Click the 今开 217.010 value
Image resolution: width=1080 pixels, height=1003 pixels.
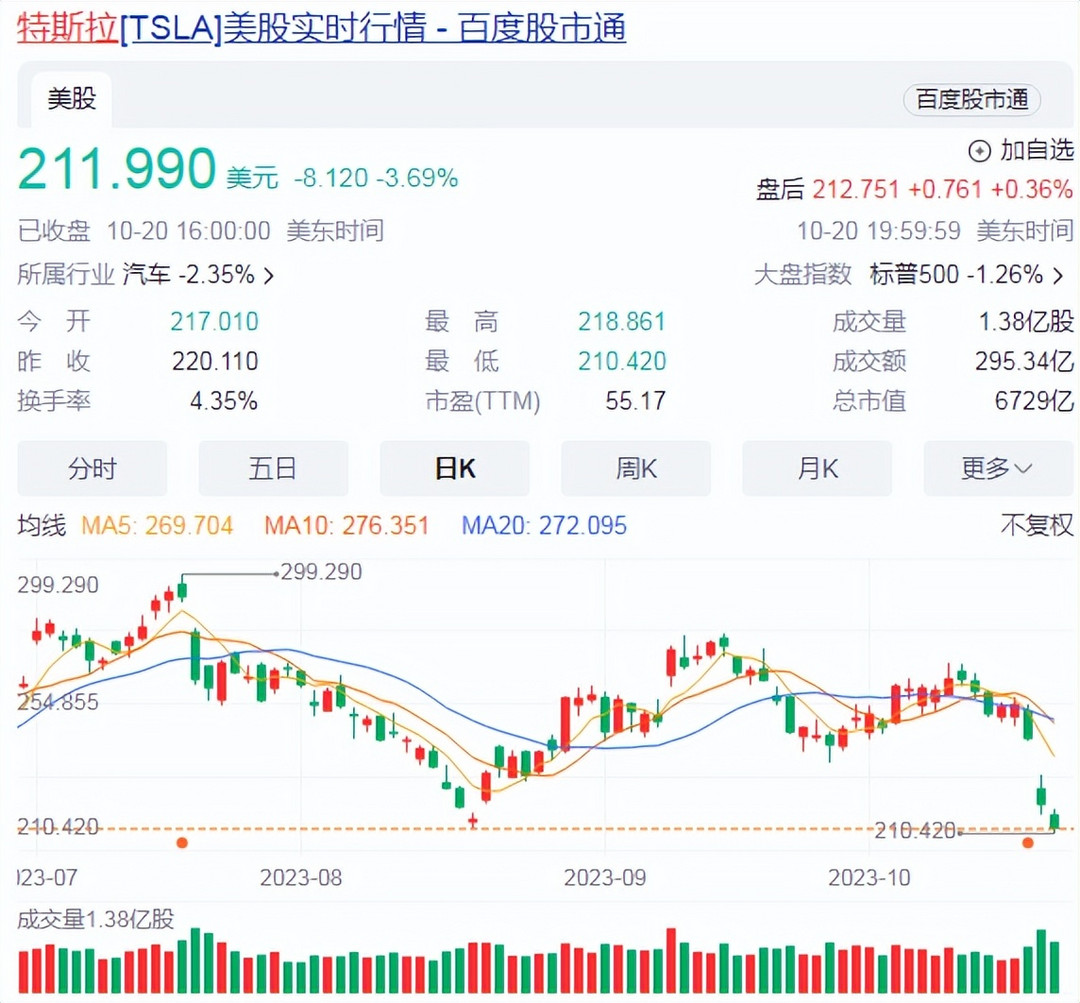(x=214, y=322)
